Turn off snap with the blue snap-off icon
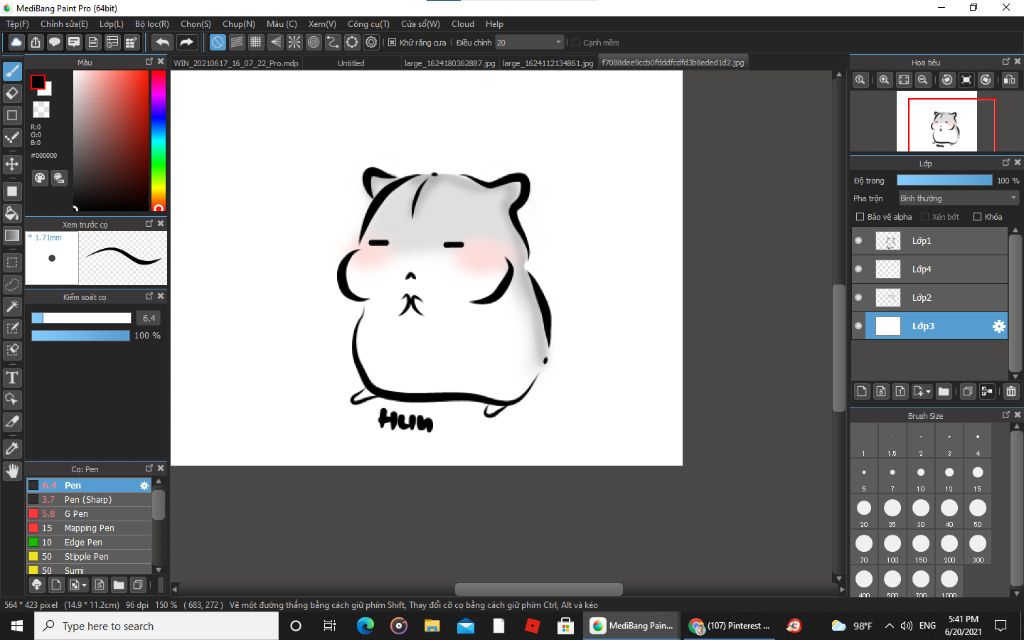Screen dimensions: 1024x640 [217, 42]
